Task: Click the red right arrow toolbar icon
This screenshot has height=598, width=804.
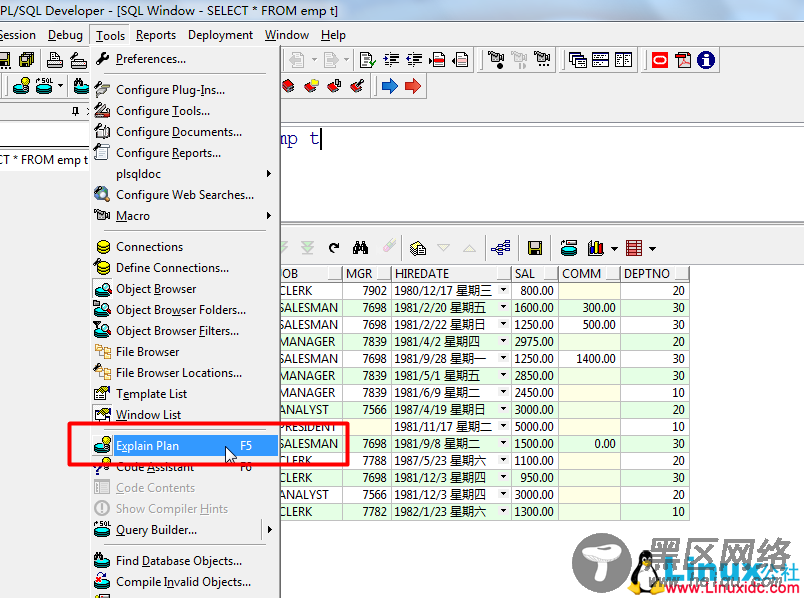Action: [413, 86]
